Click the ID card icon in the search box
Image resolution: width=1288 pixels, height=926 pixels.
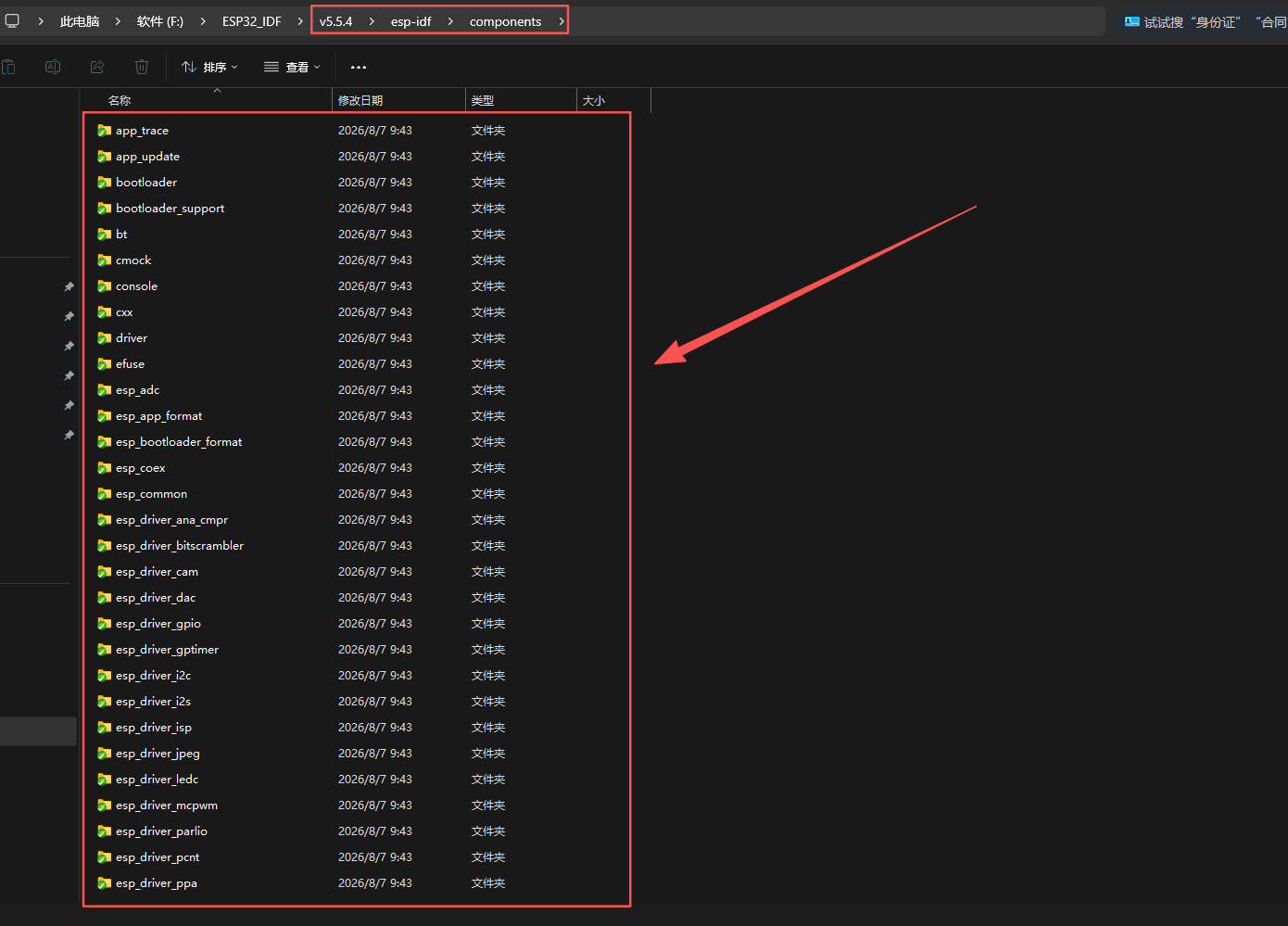tap(1131, 21)
